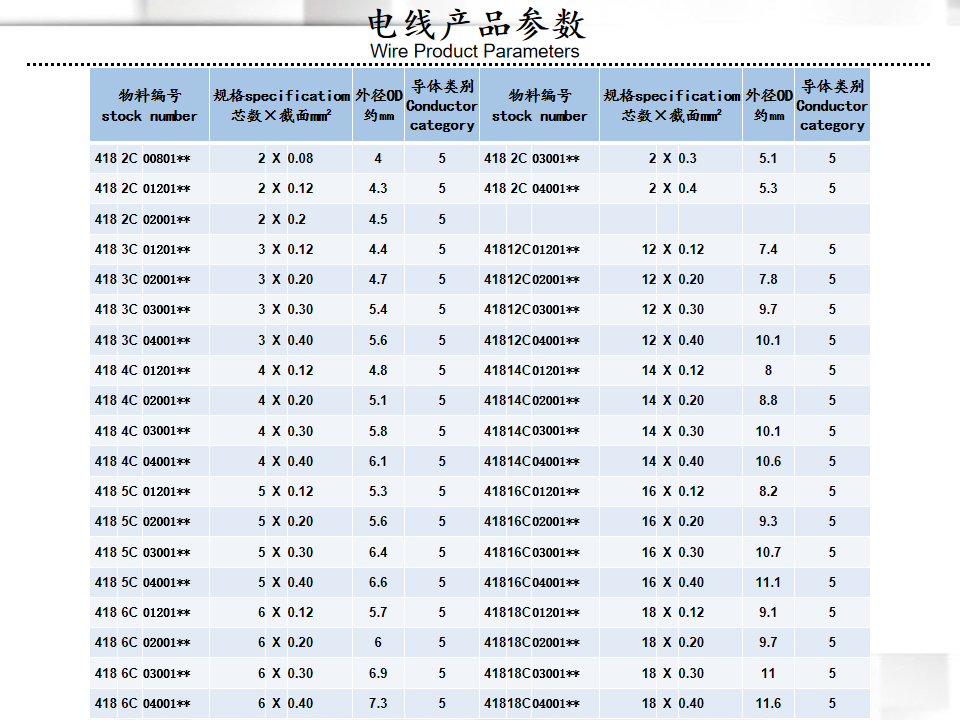Click the Chinese title 电线产品参数

[x=476, y=24]
